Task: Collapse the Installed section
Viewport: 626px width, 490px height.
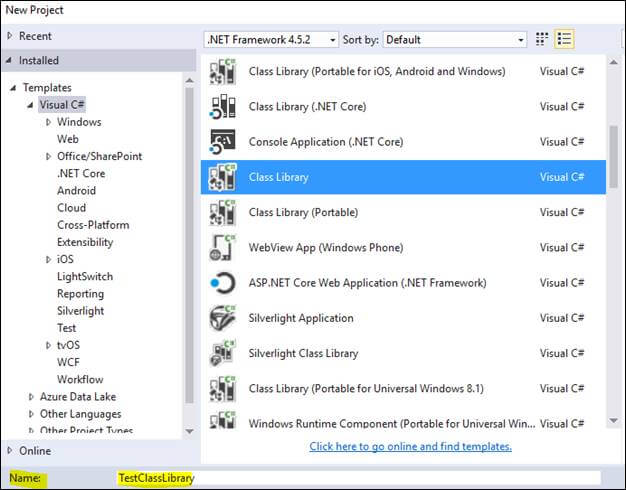Action: coord(9,60)
